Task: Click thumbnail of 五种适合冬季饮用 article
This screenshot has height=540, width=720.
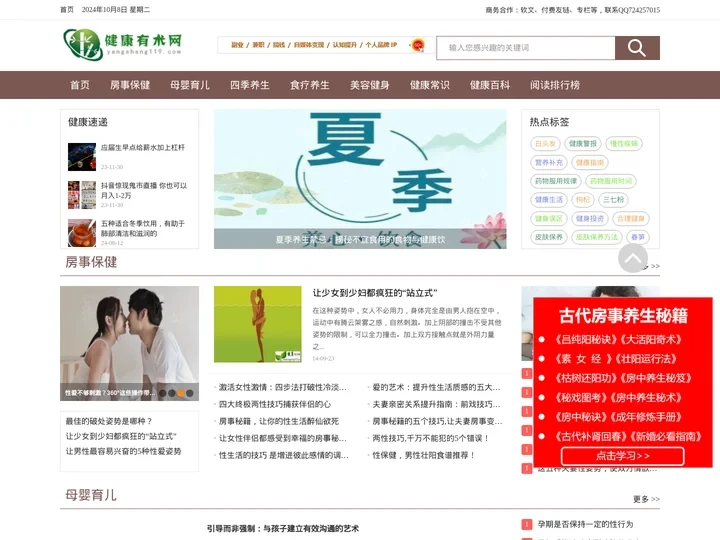Action: pos(82,233)
